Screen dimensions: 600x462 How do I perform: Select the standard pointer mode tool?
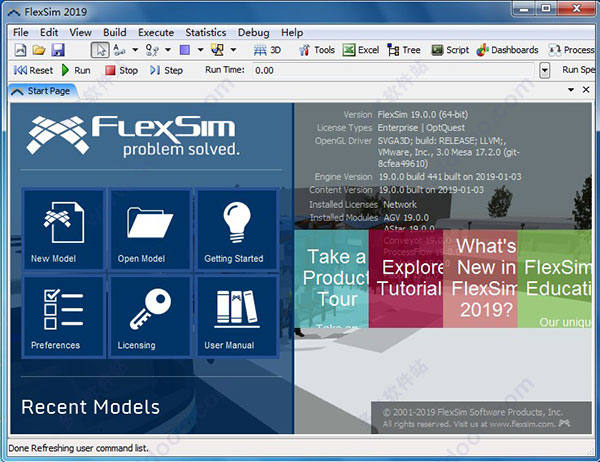coord(100,50)
